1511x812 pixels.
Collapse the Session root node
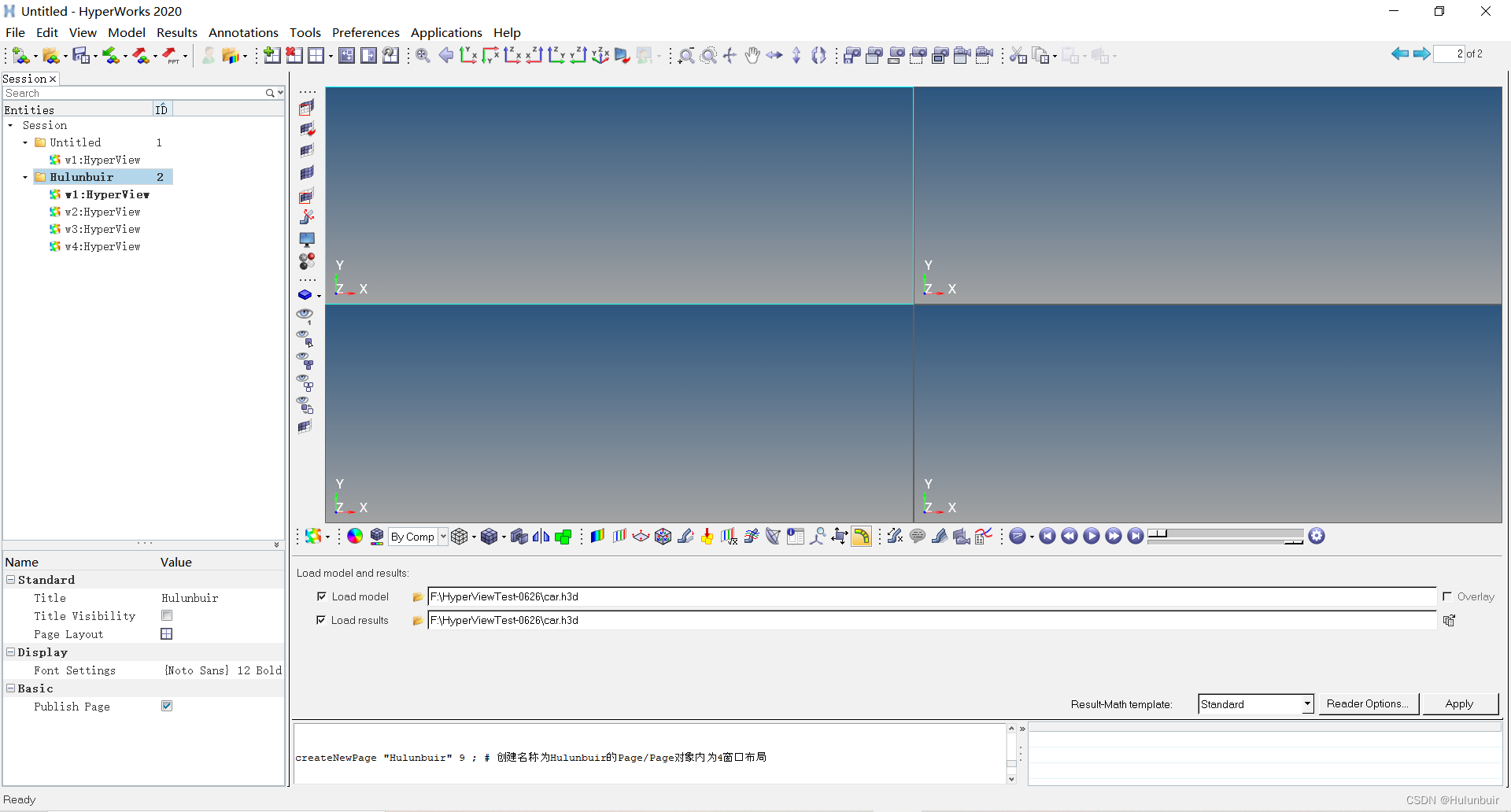[10, 125]
